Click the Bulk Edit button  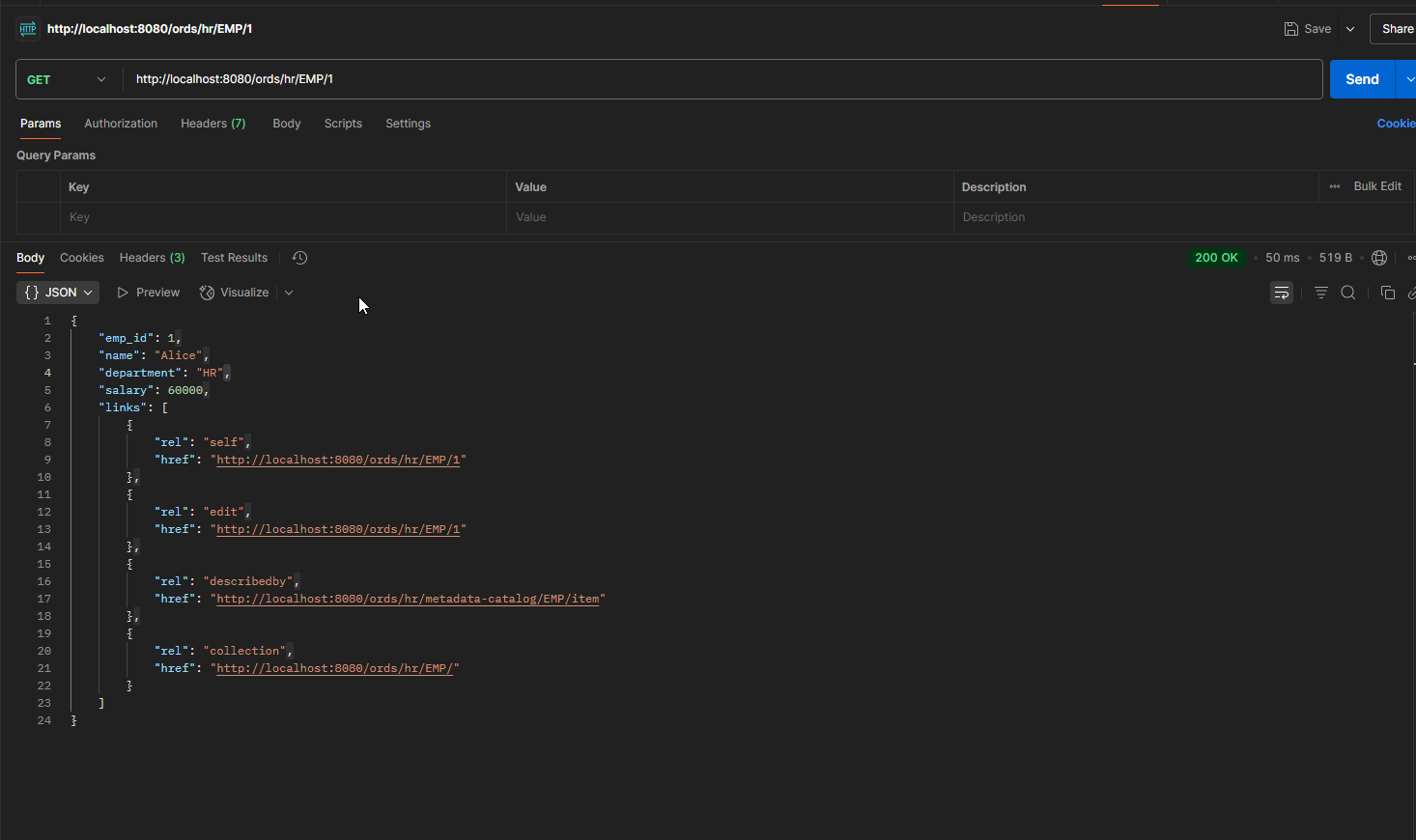(1377, 186)
